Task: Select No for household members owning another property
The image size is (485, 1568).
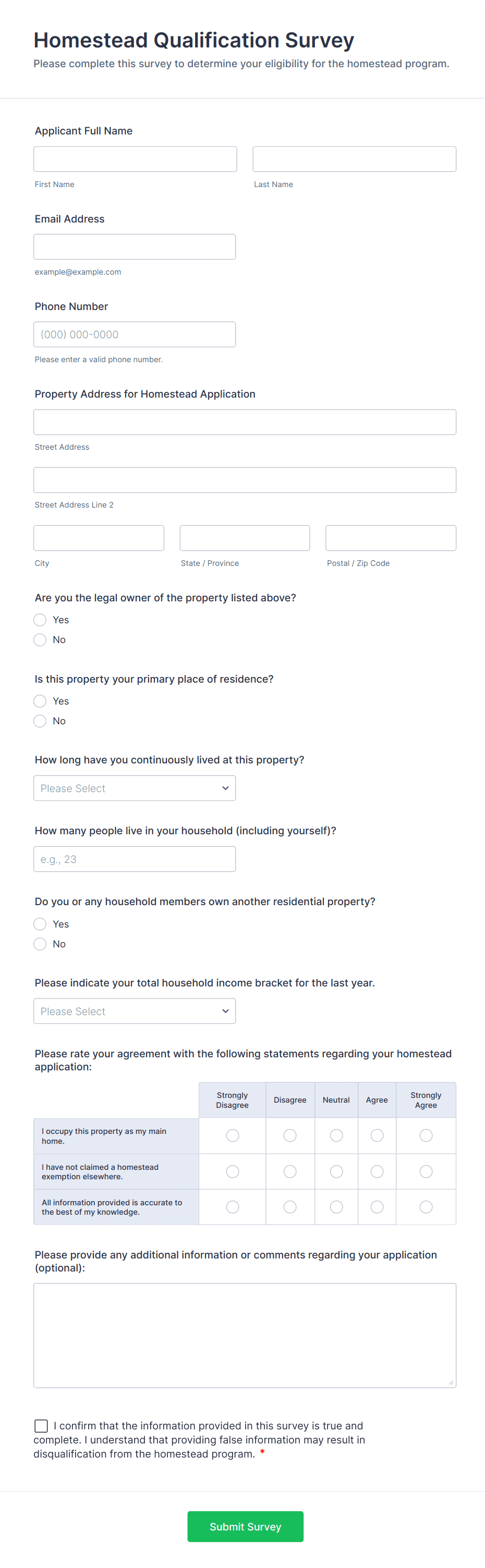Action: (40, 944)
